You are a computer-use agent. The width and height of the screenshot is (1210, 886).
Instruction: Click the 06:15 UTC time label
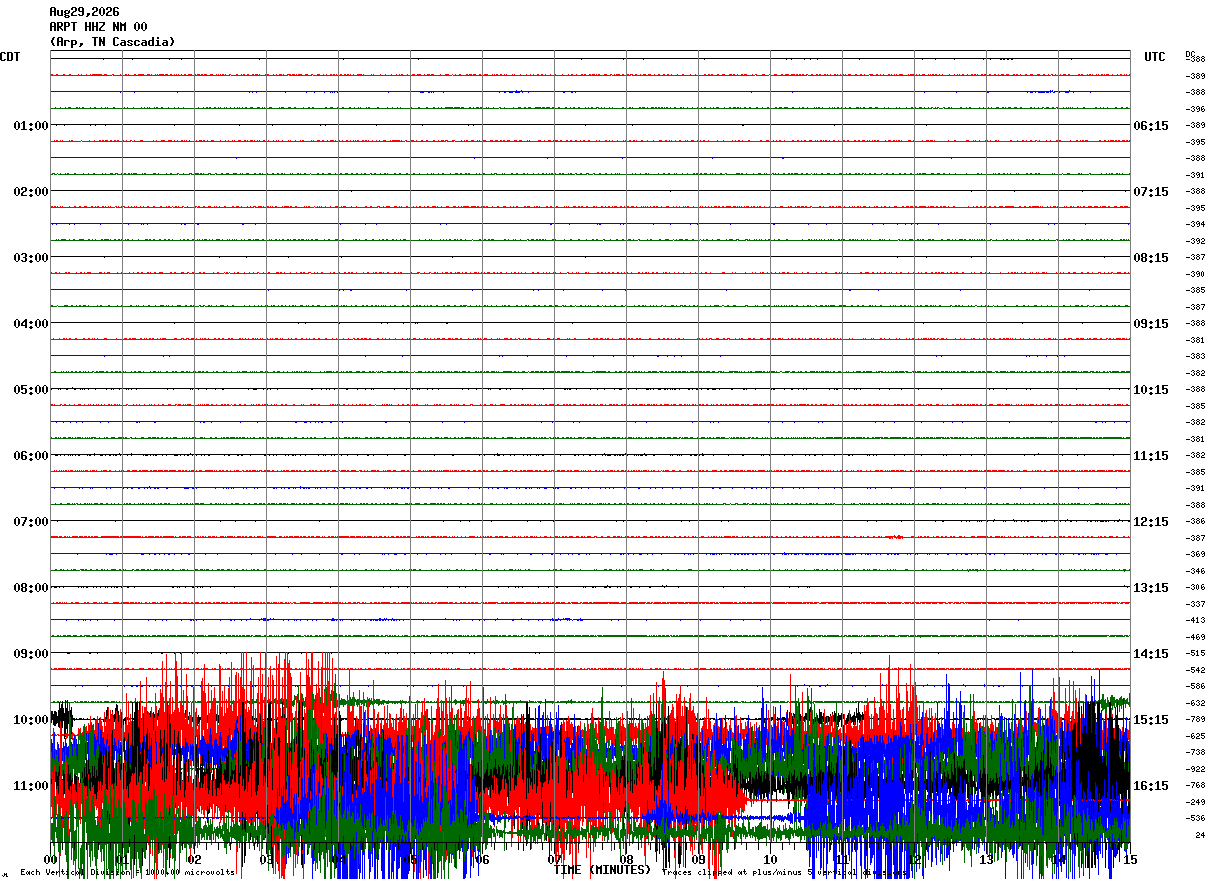coord(1150,126)
